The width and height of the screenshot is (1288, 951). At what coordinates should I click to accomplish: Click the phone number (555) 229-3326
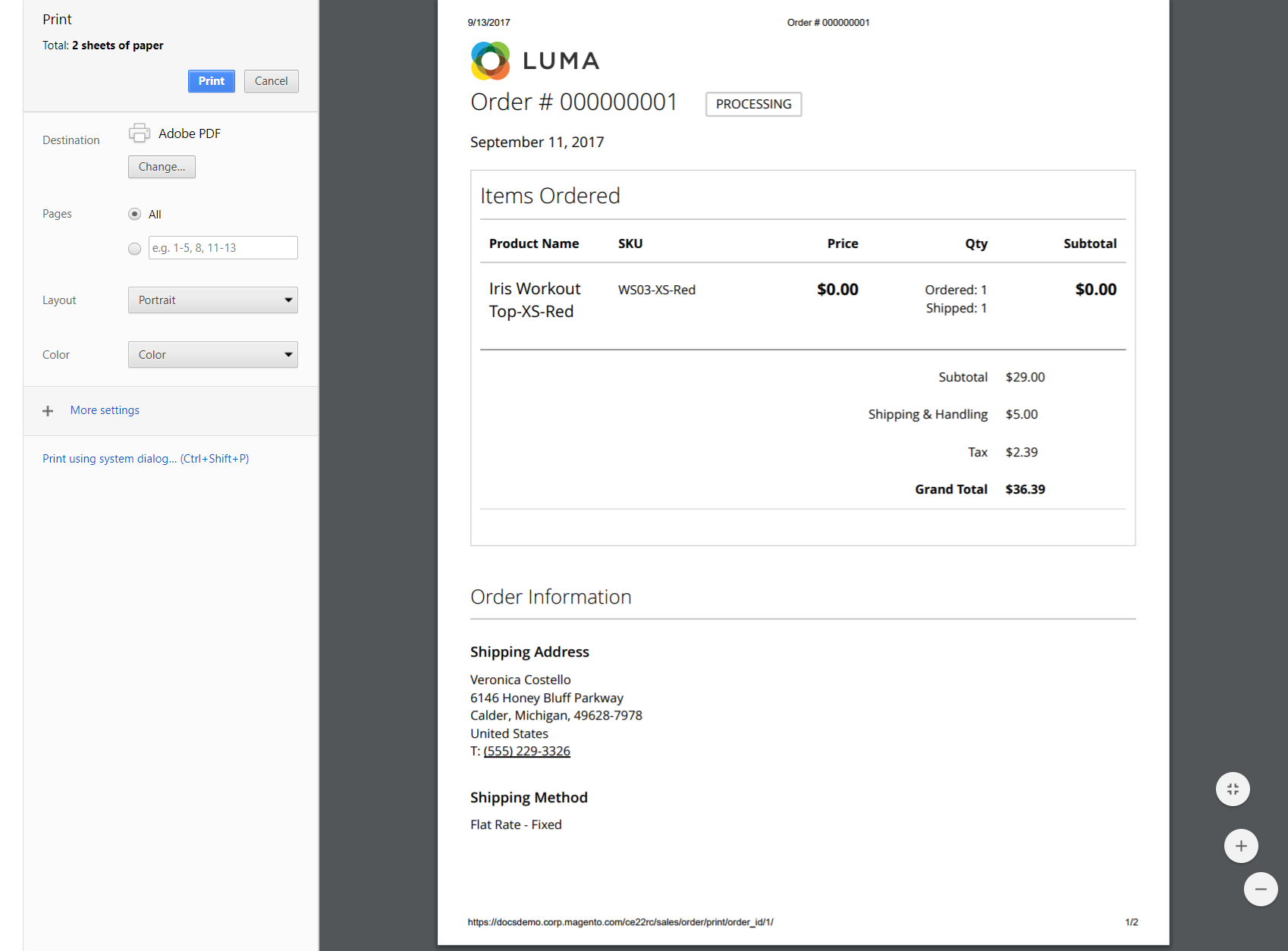(527, 752)
